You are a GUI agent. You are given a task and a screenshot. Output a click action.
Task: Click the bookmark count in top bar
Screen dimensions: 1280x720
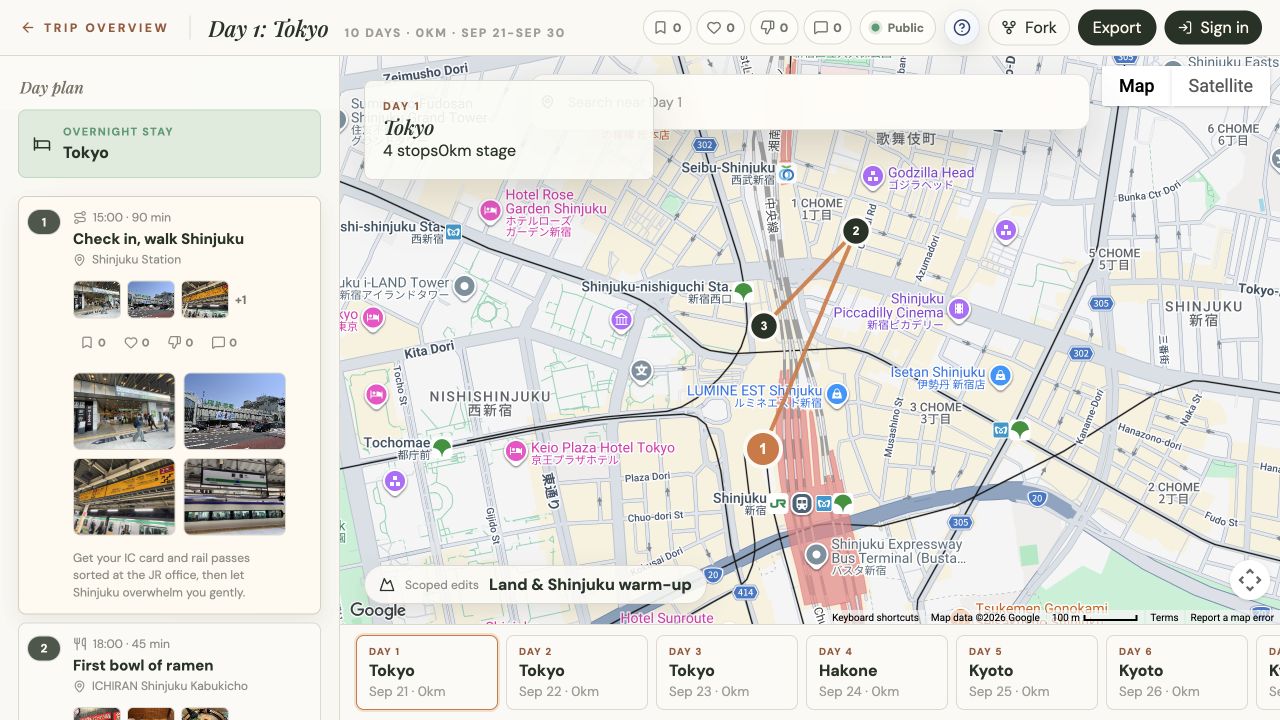pos(667,28)
